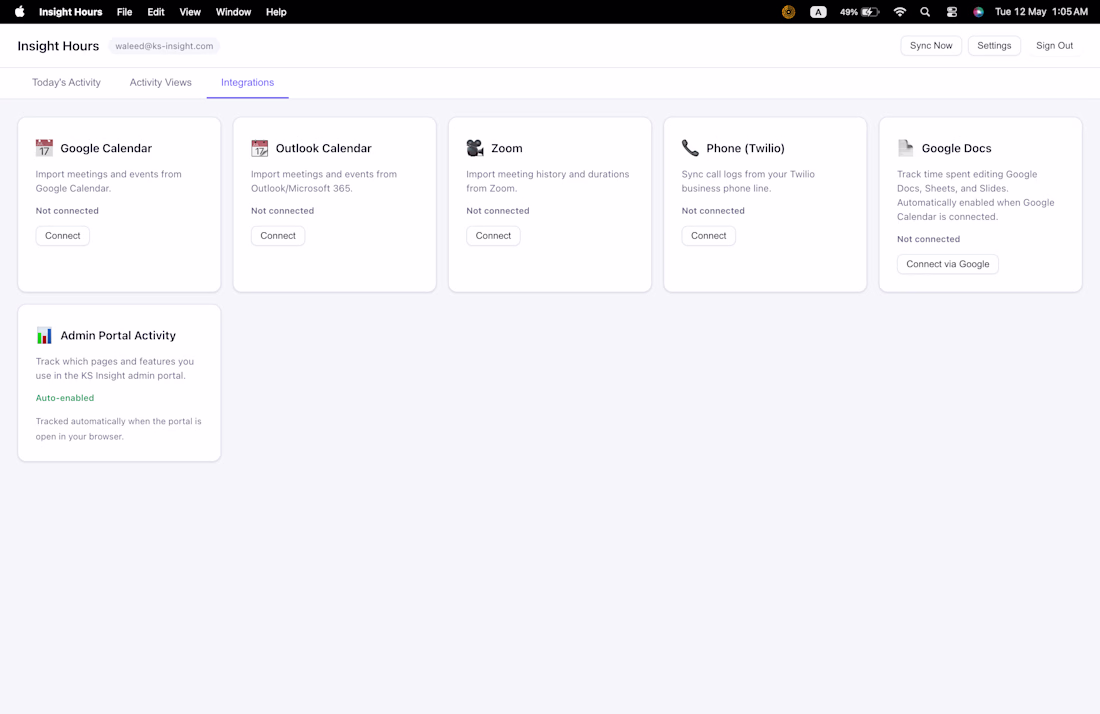Viewport: 1100px width, 714px height.
Task: Open the File menu
Action: [124, 12]
